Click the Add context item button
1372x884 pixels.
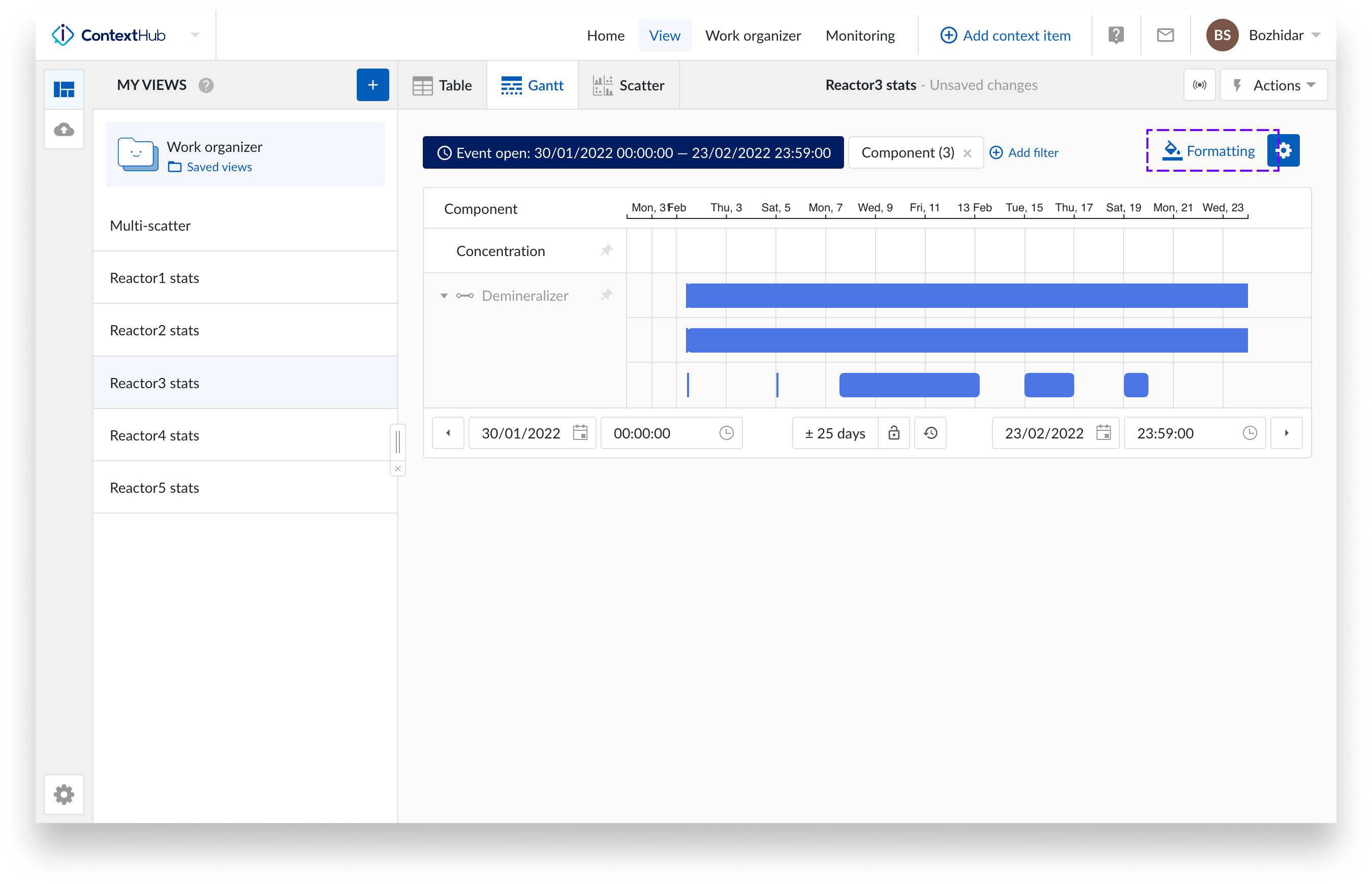point(1005,35)
